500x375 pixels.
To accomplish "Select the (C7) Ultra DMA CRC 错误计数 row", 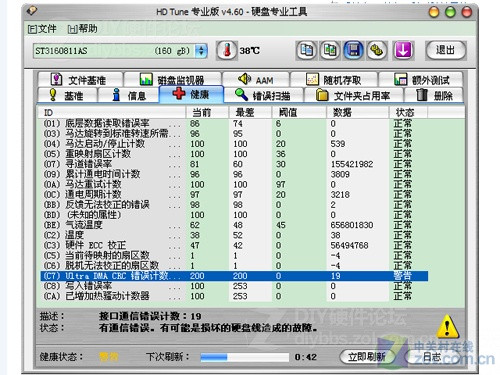I will [x=234, y=276].
